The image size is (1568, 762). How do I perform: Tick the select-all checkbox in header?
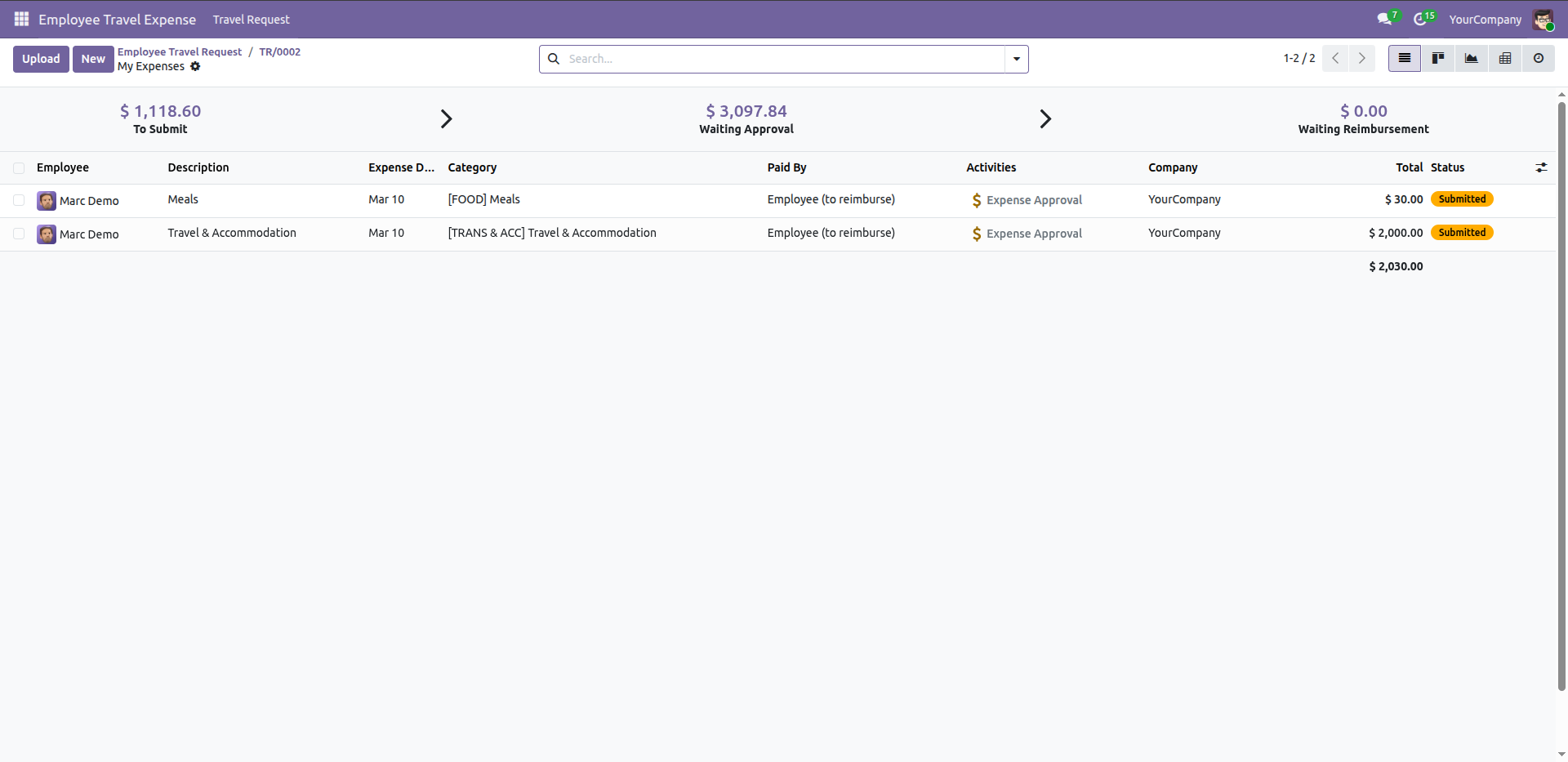pos(19,168)
